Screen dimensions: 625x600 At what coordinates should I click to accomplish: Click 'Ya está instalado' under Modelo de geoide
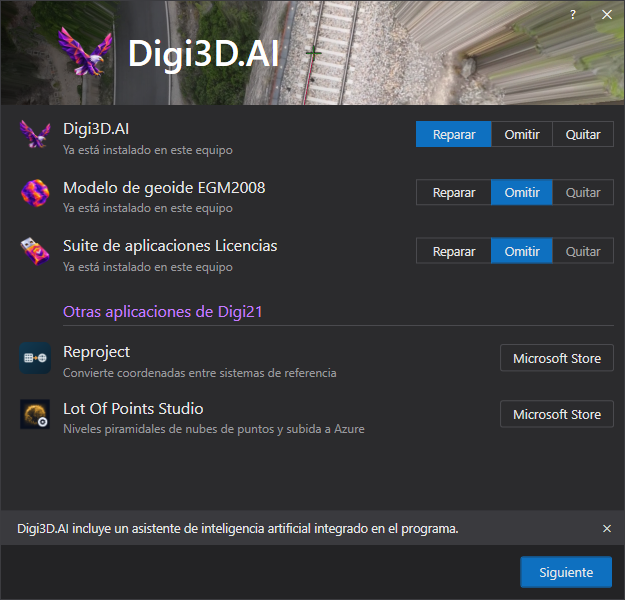[148, 208]
